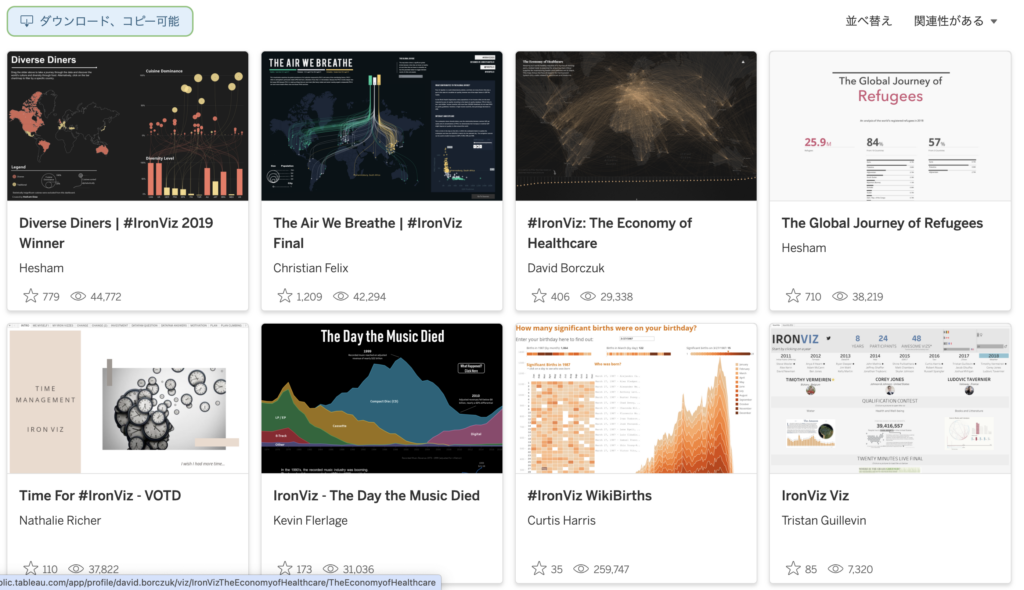Select the star icon on #IronViz WikiBirths
The height and width of the screenshot is (590, 1024).
coord(541,567)
